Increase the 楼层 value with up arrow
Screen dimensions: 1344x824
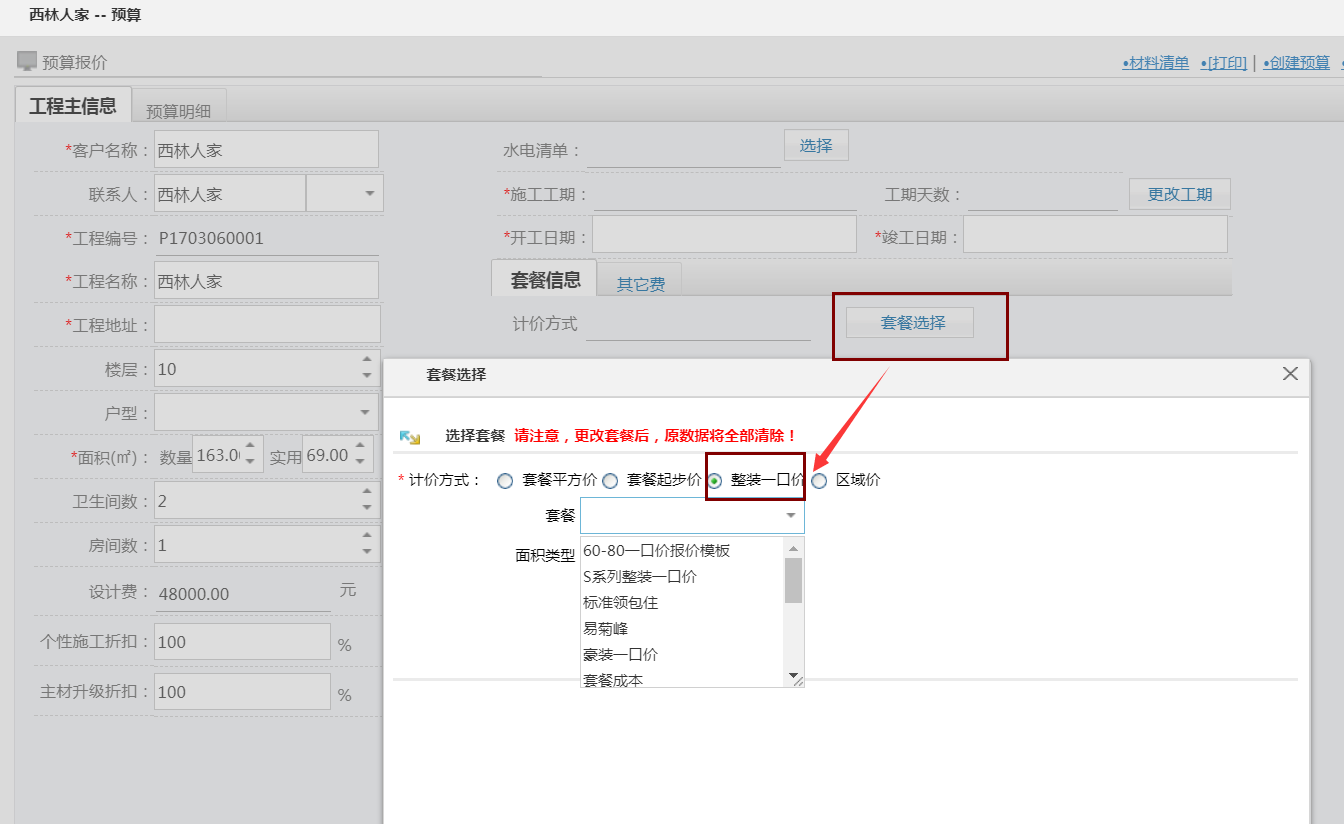click(x=367, y=361)
